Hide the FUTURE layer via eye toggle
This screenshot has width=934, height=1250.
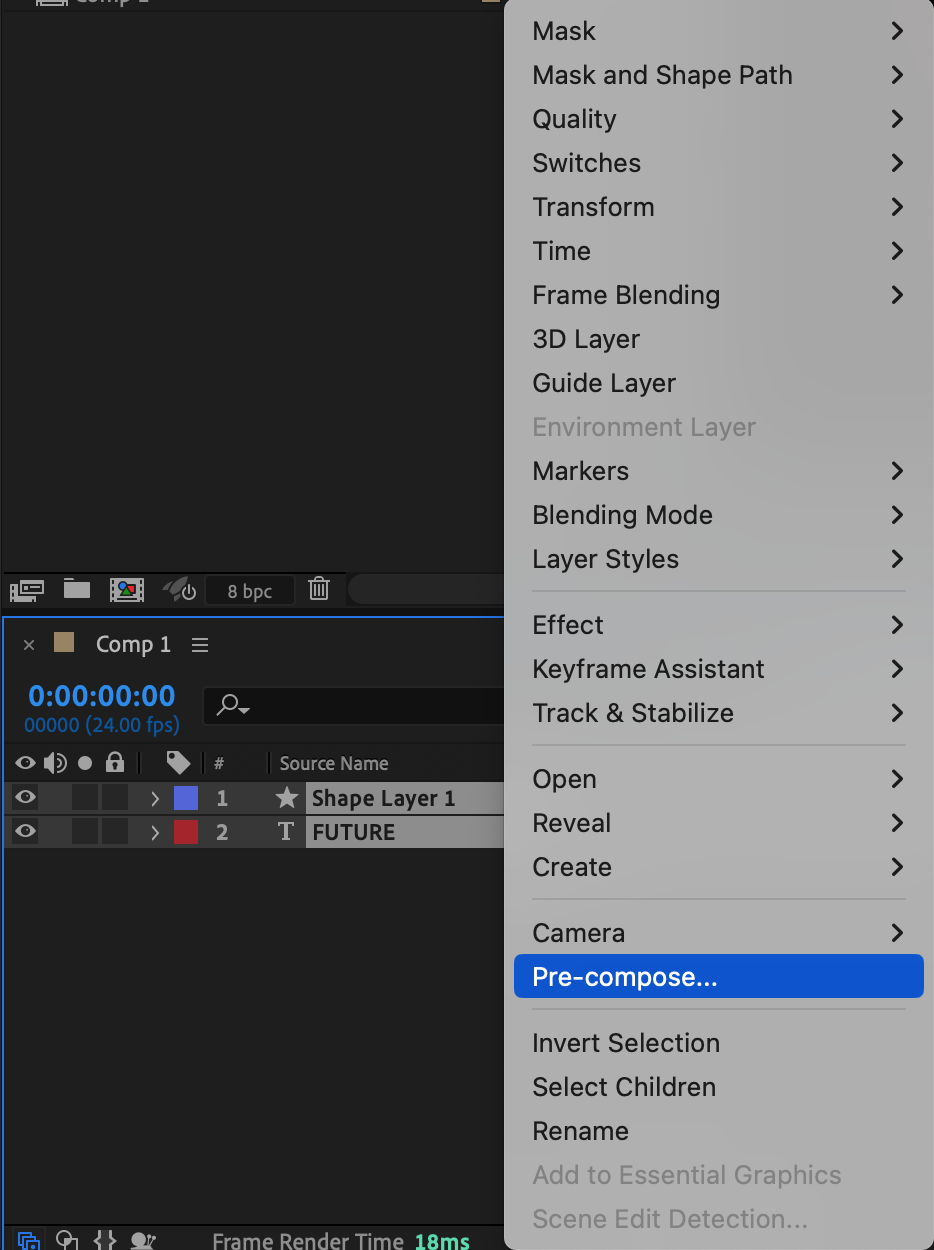pos(26,831)
